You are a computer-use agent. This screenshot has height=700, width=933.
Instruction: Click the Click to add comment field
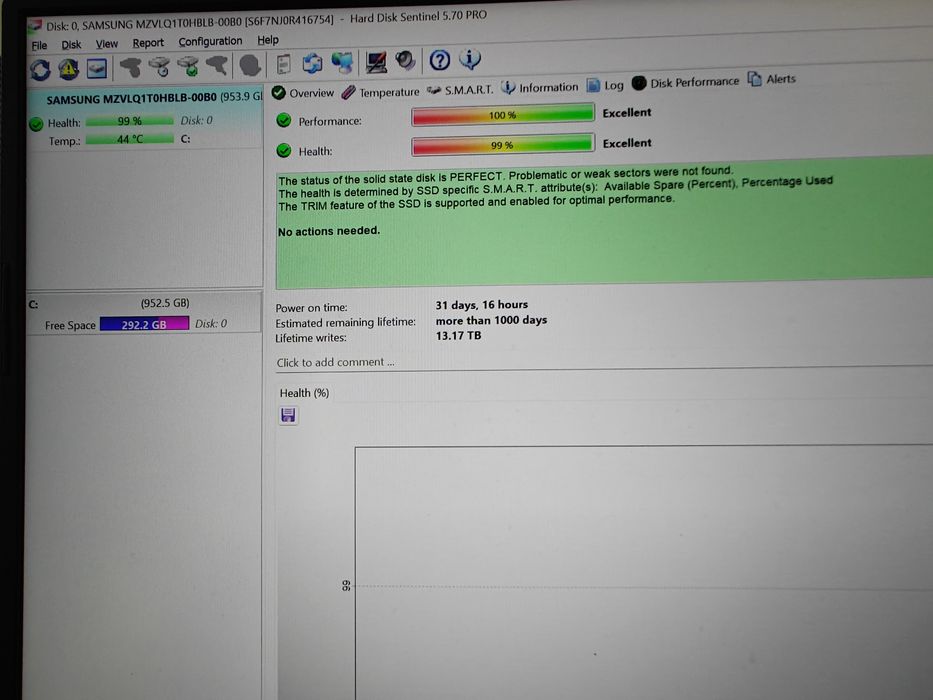[335, 362]
